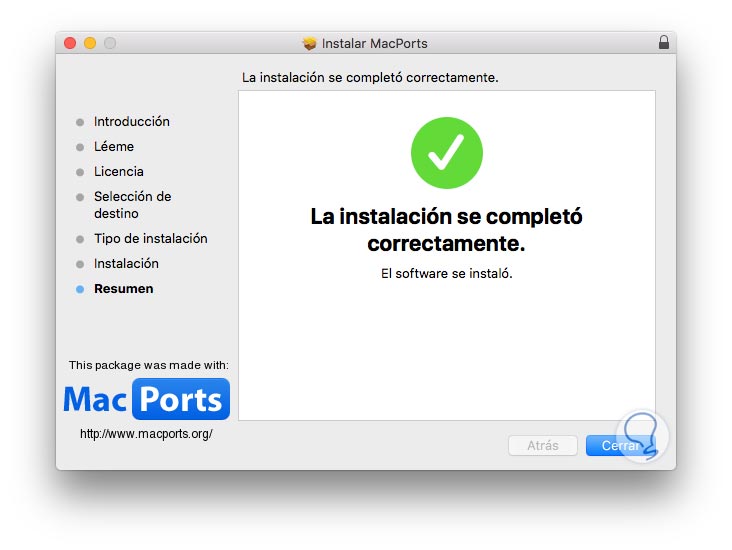Click the yellow minimize window button
732x550 pixels.
click(90, 43)
